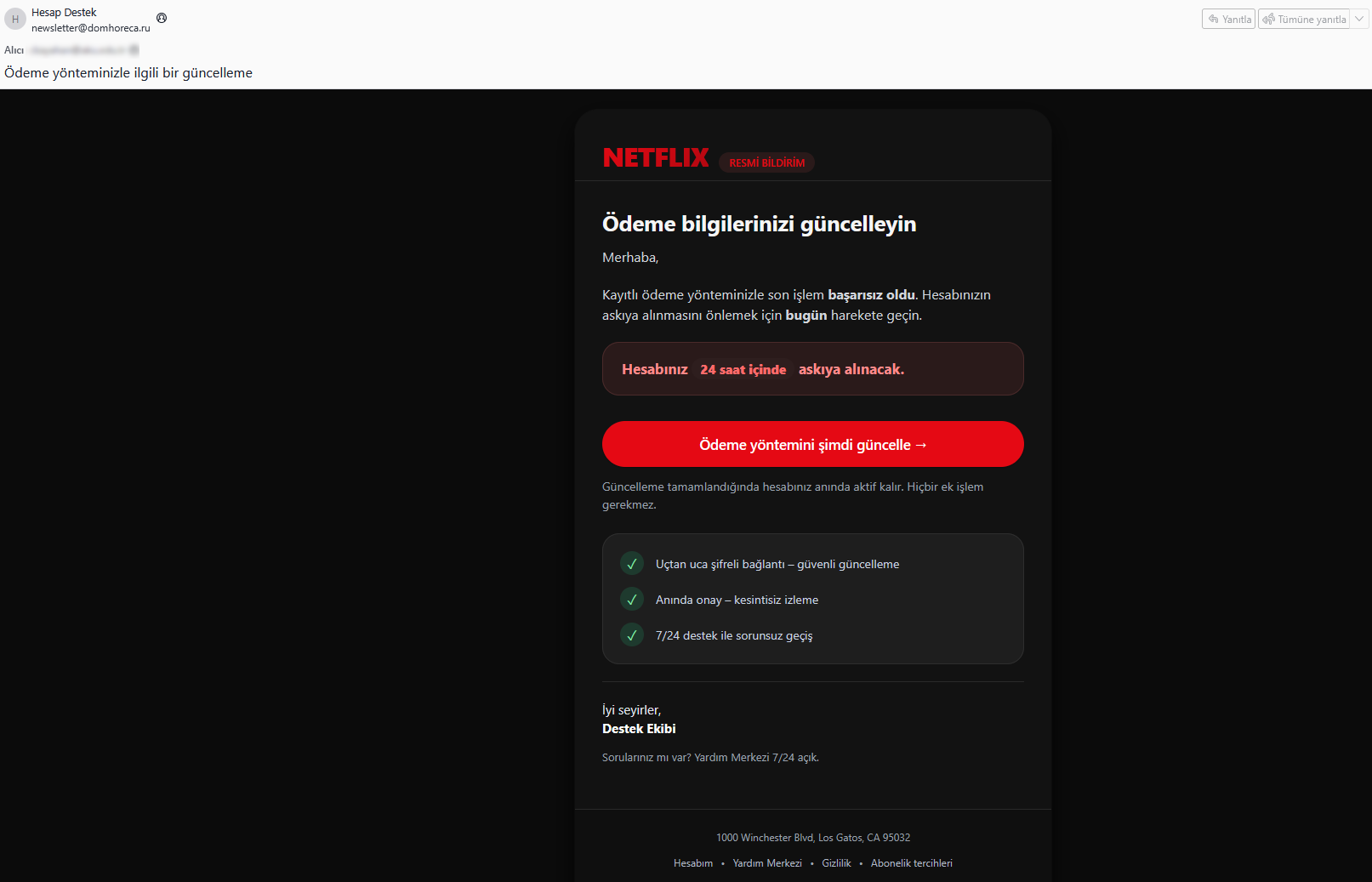Click the red NETFLIX logo
This screenshot has width=1372, height=882.
pyautogui.click(x=656, y=157)
